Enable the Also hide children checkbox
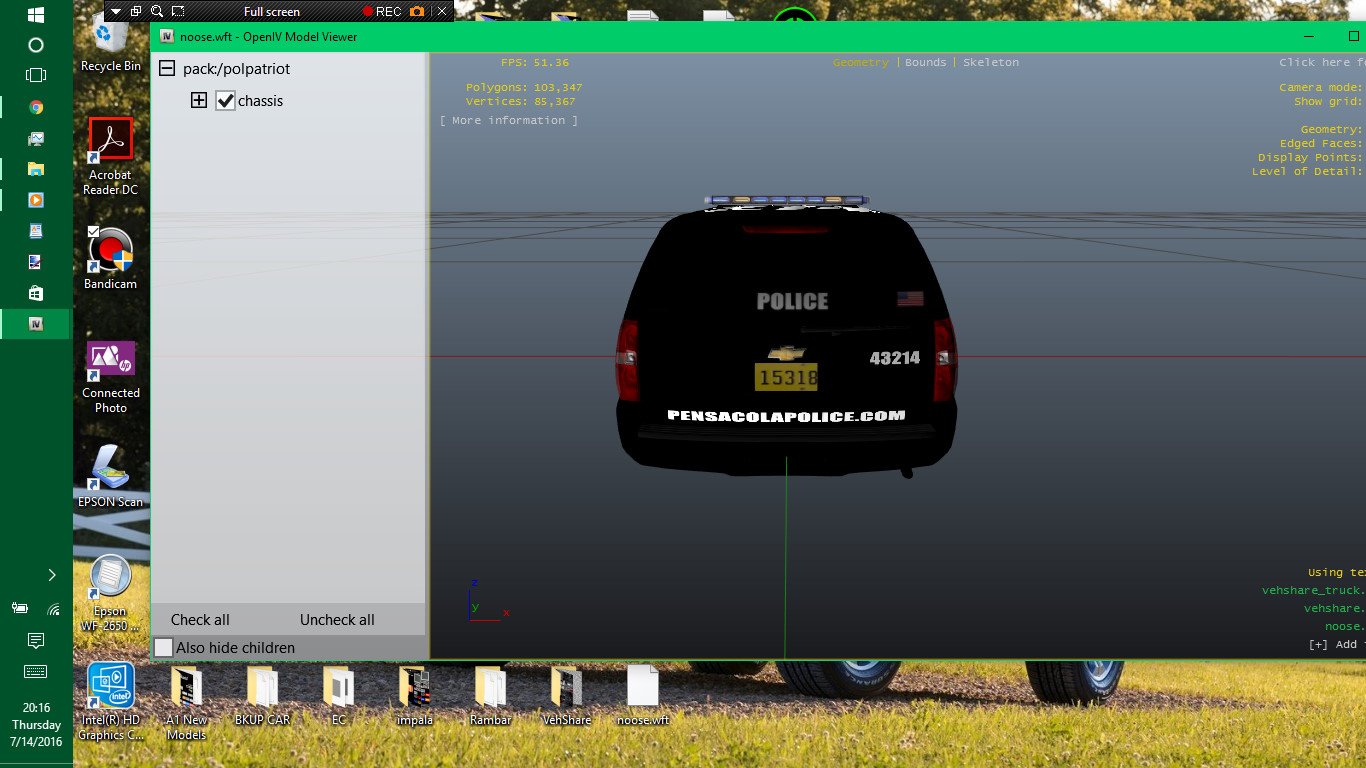The height and width of the screenshot is (768, 1366). (164, 648)
